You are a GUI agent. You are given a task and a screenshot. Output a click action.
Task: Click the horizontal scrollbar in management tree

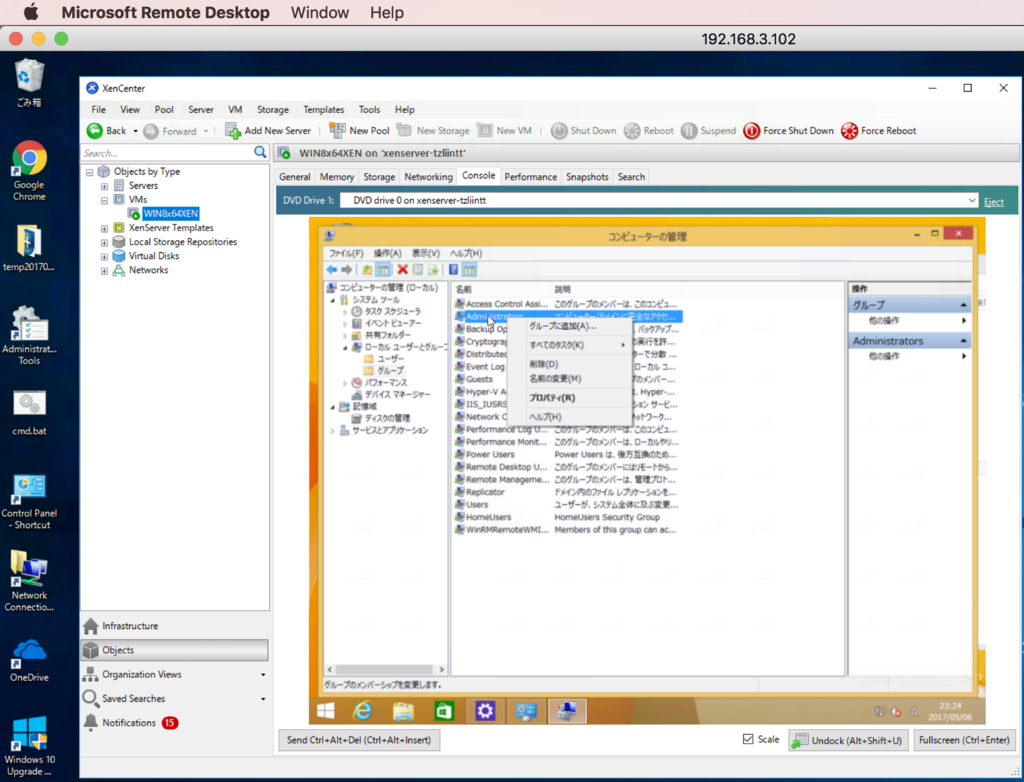385,670
